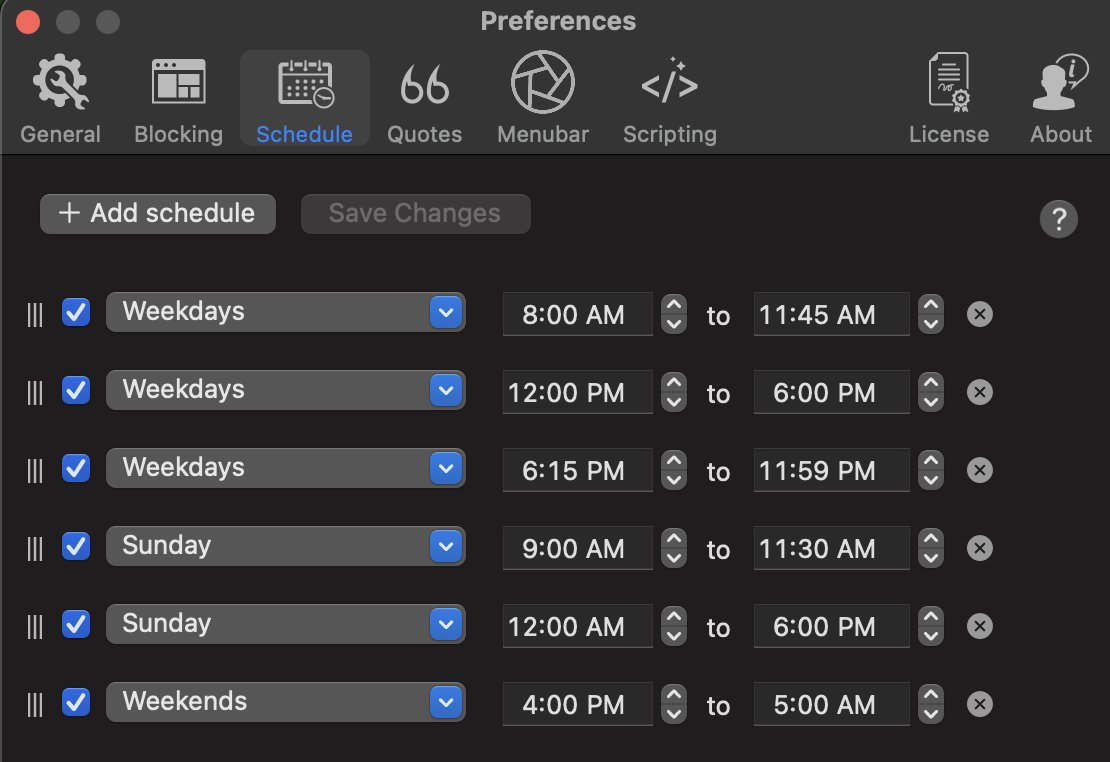Click the 11:59 PM end time field
This screenshot has height=762, width=1110.
(832, 470)
